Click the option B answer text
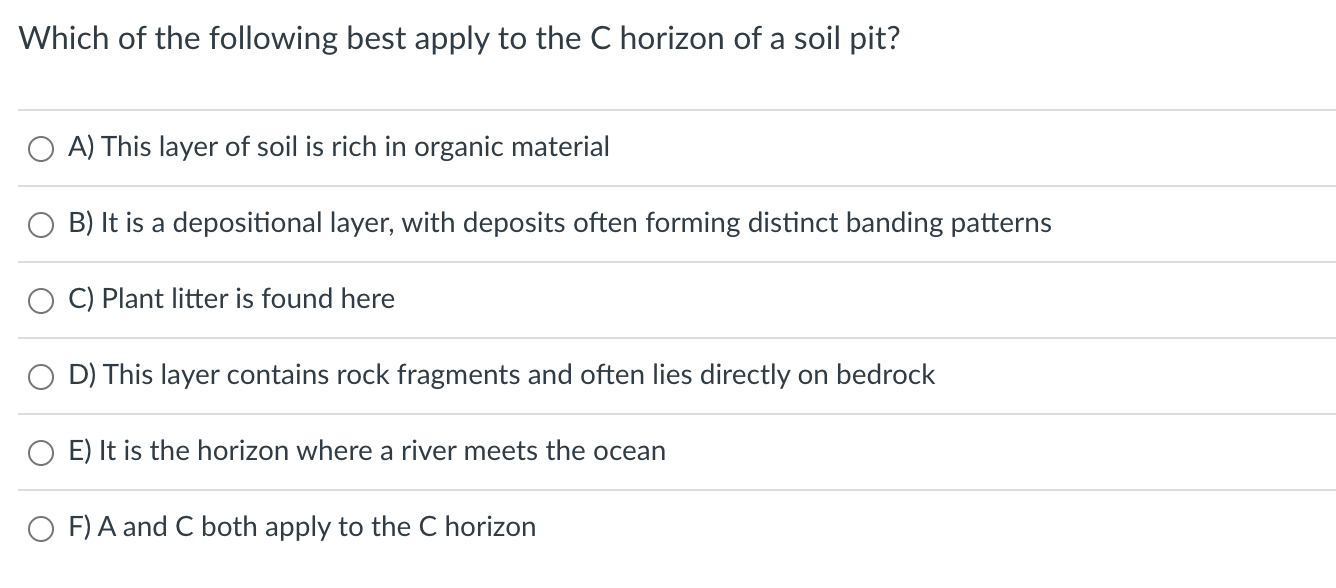This screenshot has width=1336, height=588. coord(559,224)
